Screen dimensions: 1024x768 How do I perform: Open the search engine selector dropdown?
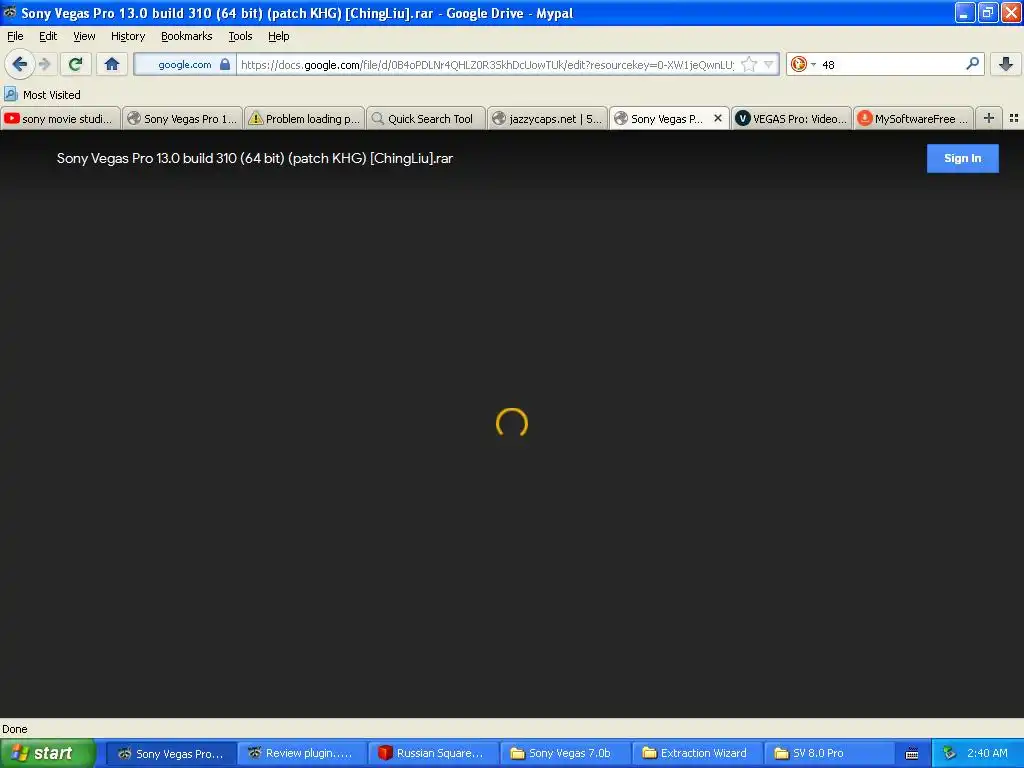(803, 64)
